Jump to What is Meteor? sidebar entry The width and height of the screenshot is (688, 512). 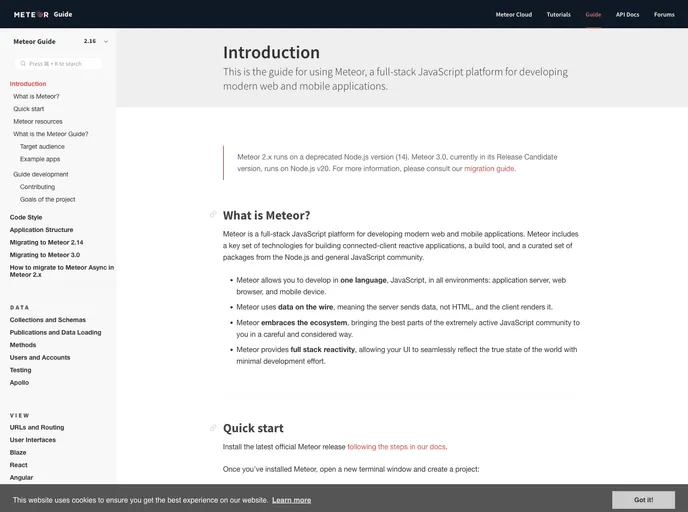tap(36, 97)
